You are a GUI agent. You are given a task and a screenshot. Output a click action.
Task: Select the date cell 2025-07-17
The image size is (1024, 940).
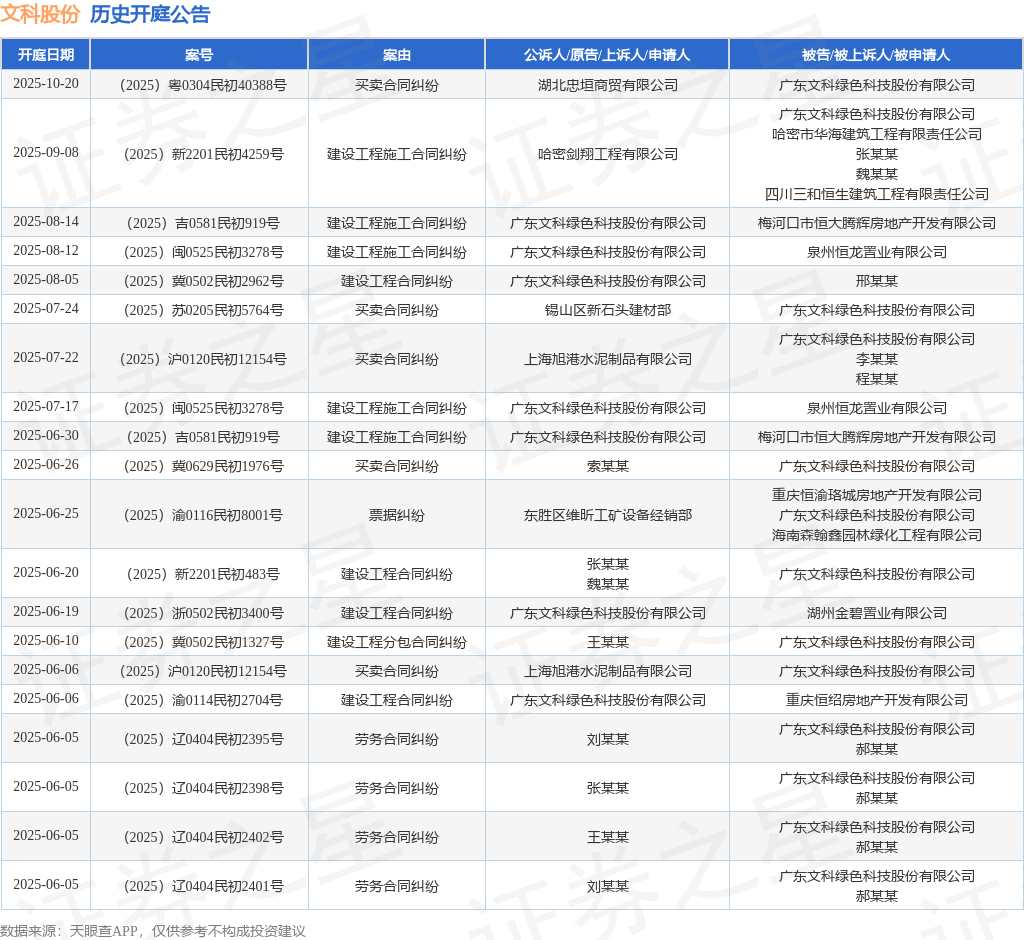coord(46,406)
